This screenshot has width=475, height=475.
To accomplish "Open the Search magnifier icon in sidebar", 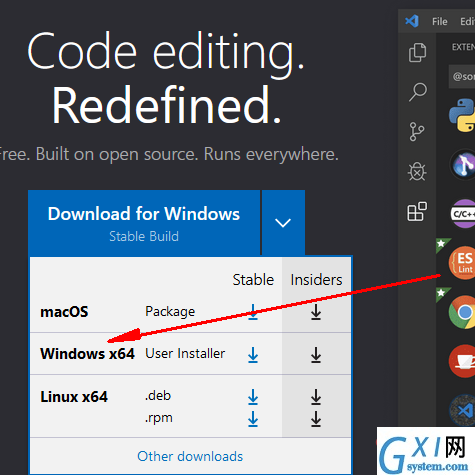I will click(418, 92).
